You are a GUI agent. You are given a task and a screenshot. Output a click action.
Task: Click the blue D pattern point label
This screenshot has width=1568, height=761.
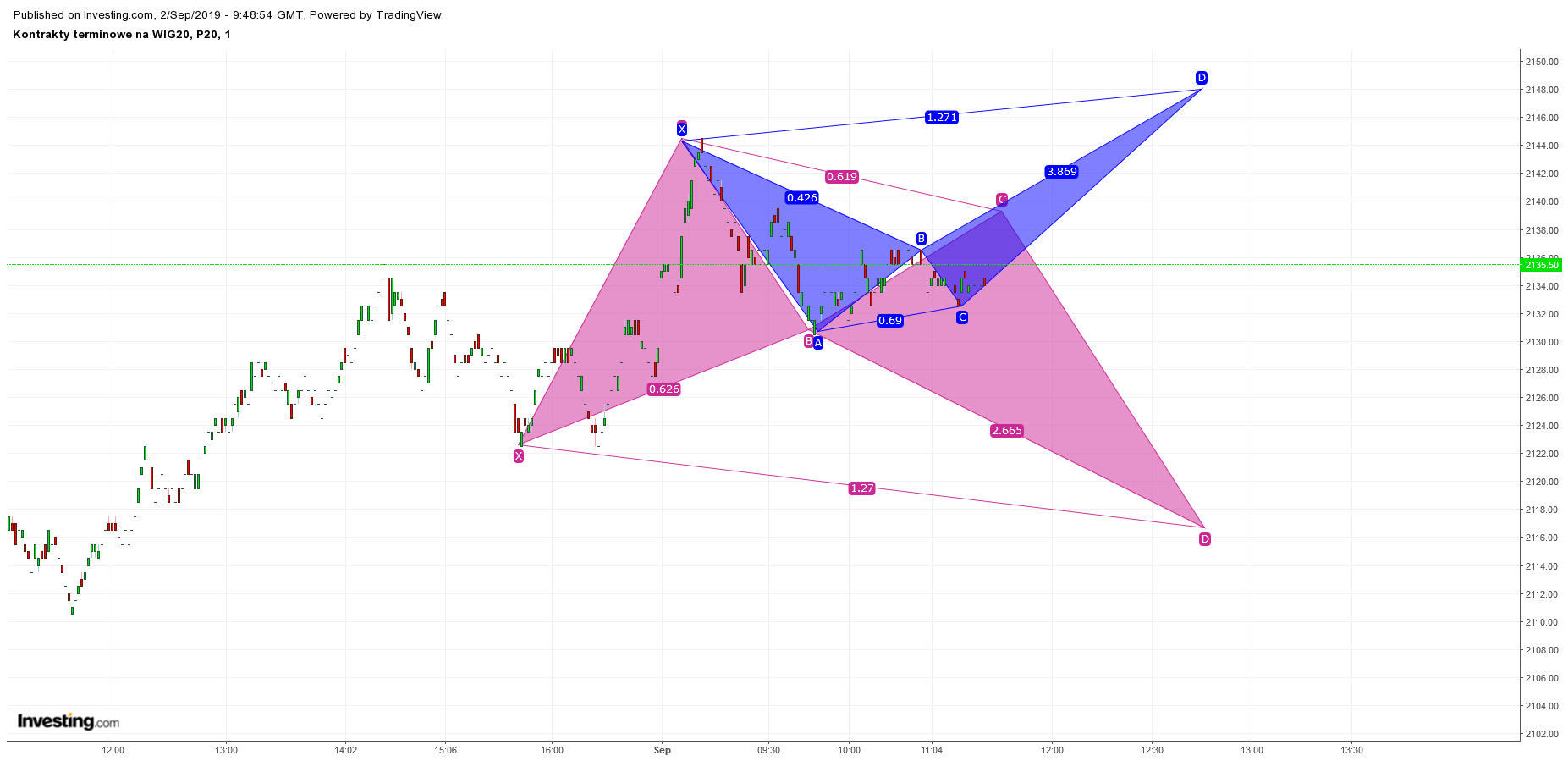pyautogui.click(x=1202, y=78)
